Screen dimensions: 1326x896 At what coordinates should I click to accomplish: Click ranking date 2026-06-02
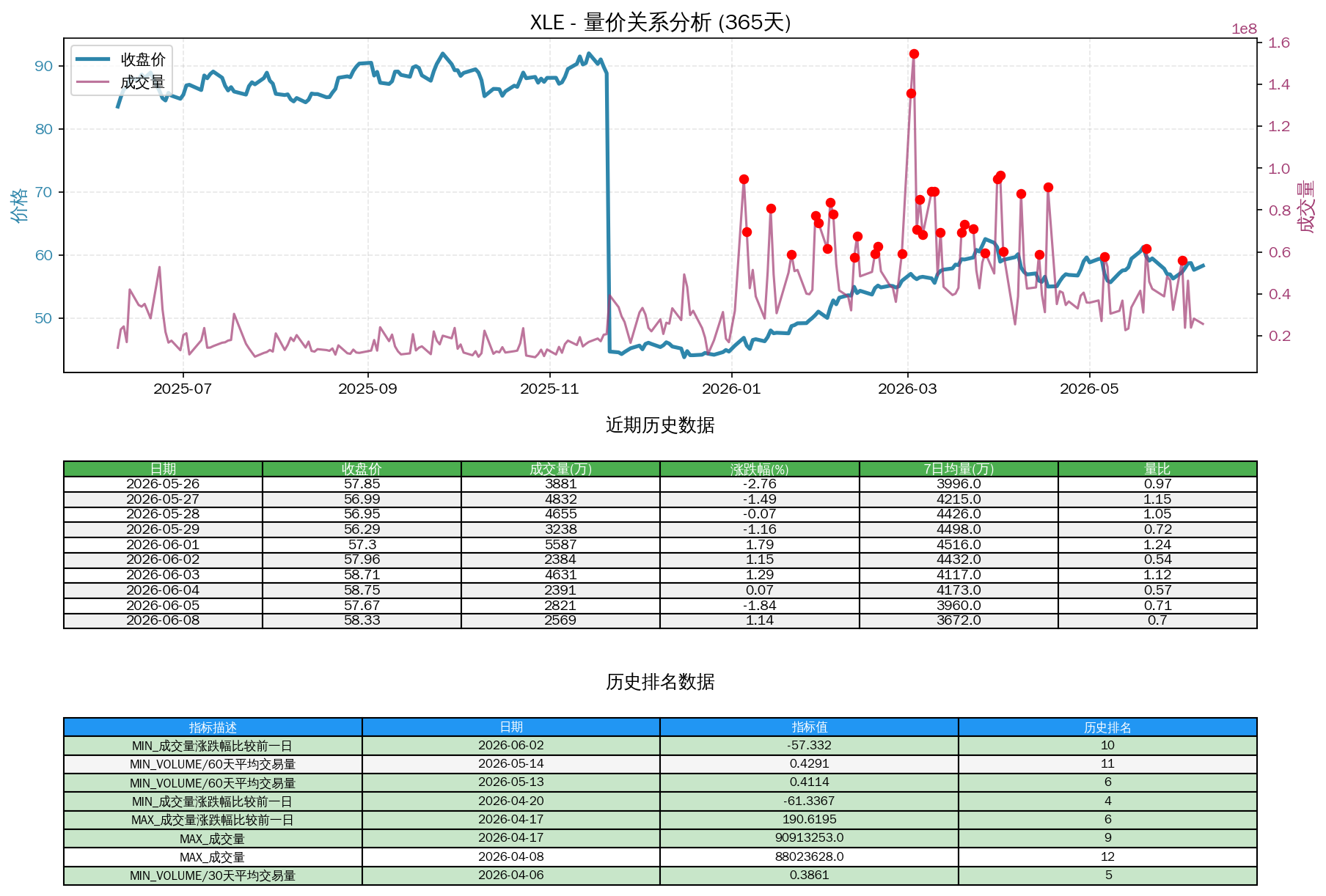point(511,746)
